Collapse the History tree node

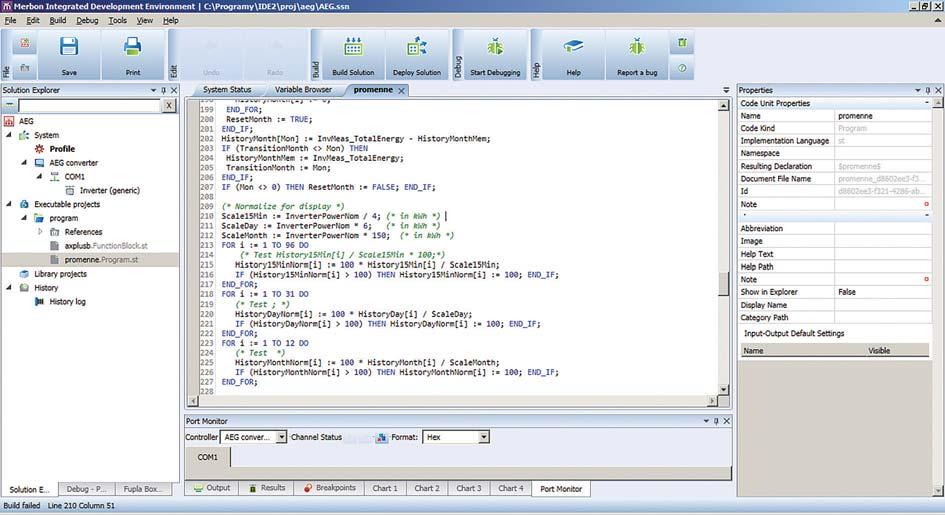(9, 288)
